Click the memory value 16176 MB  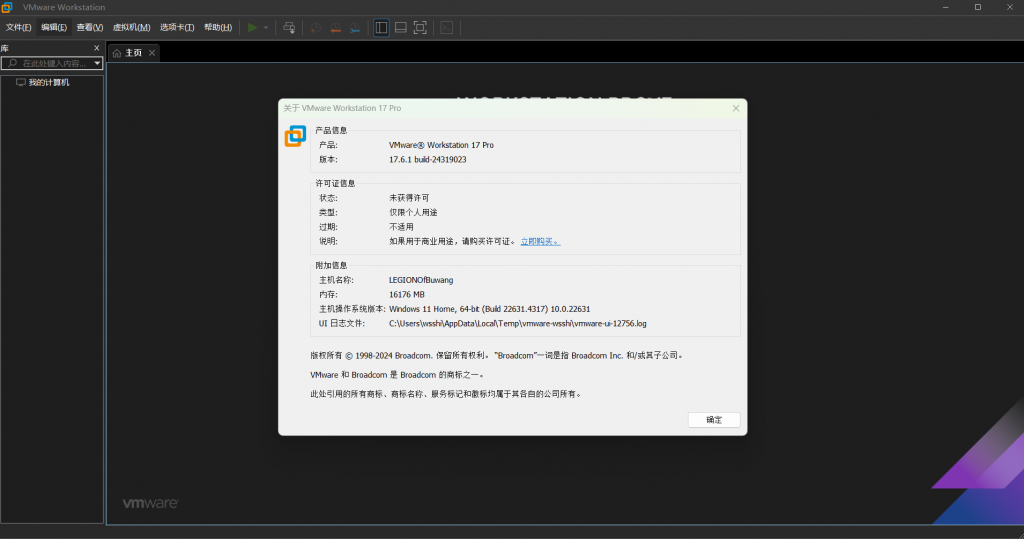pyautogui.click(x=407, y=295)
